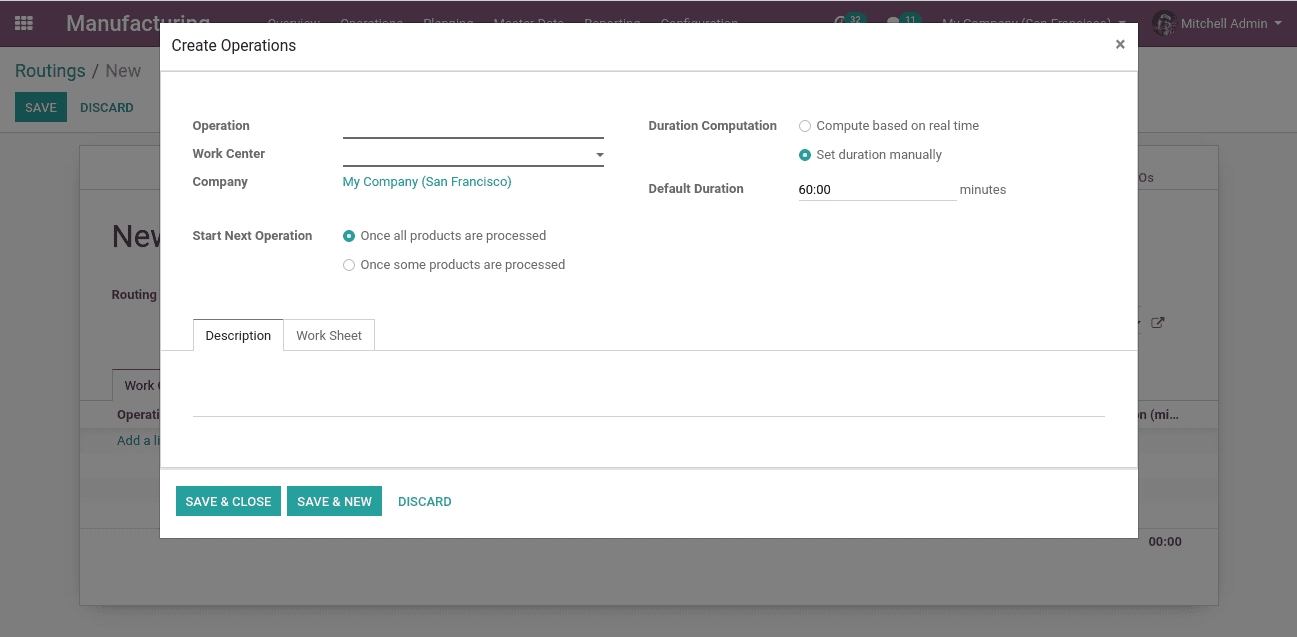The image size is (1297, 637).
Task: Click Mitchell Admin avatar picture
Action: click(1163, 23)
